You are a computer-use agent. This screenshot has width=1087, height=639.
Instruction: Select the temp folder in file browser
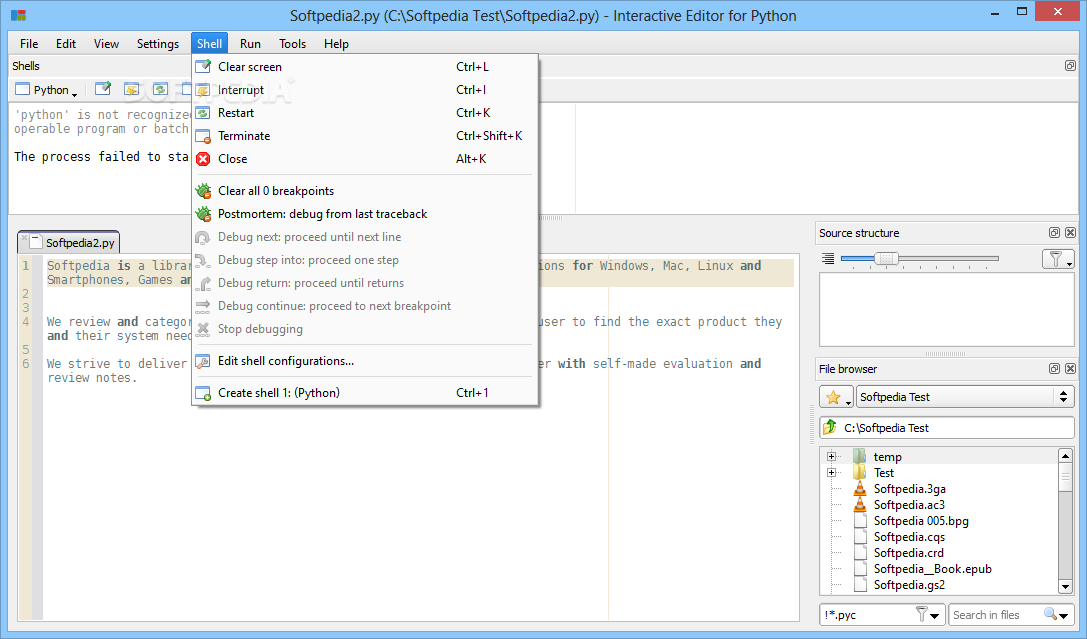coord(887,457)
